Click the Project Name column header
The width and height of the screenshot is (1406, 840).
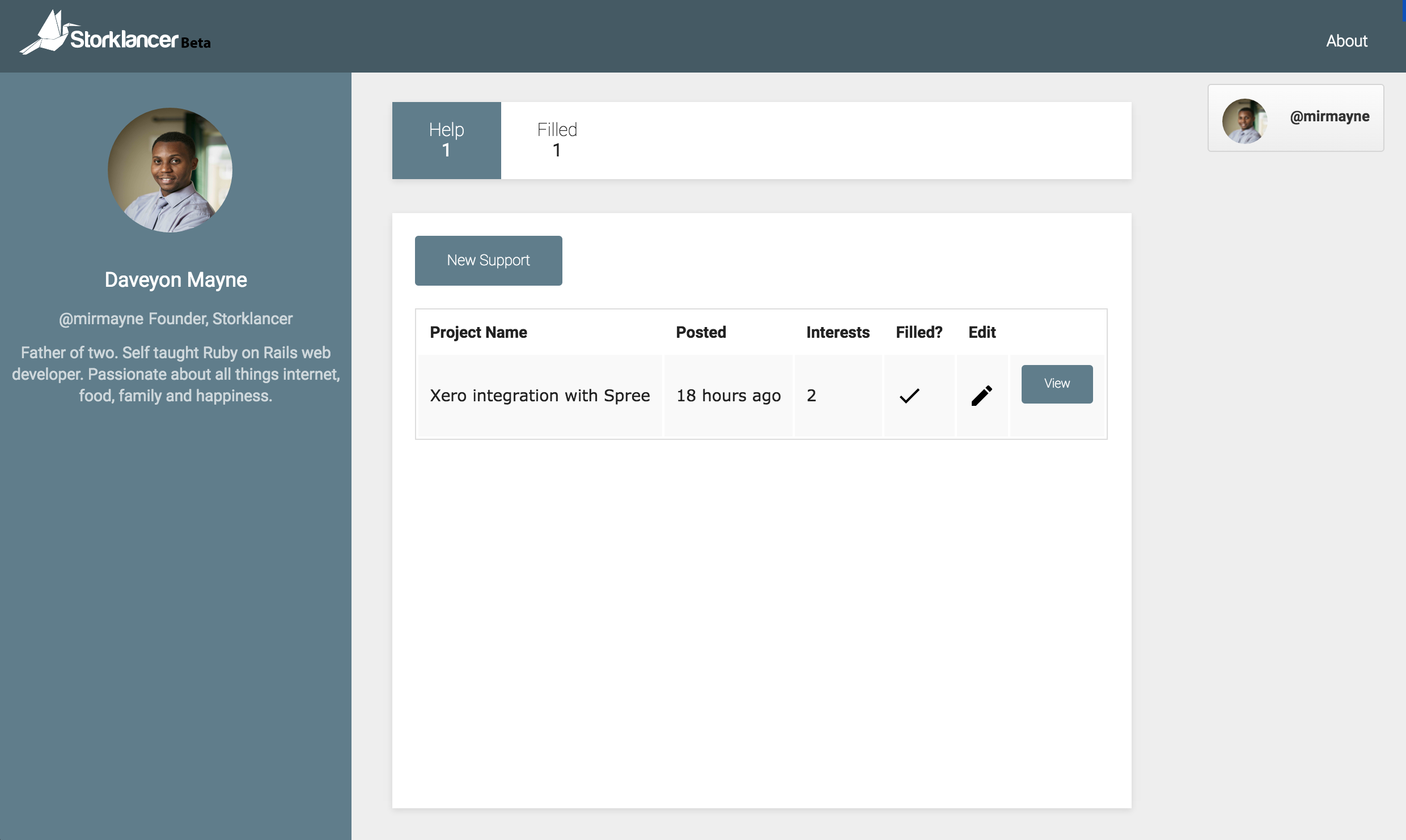coord(478,332)
